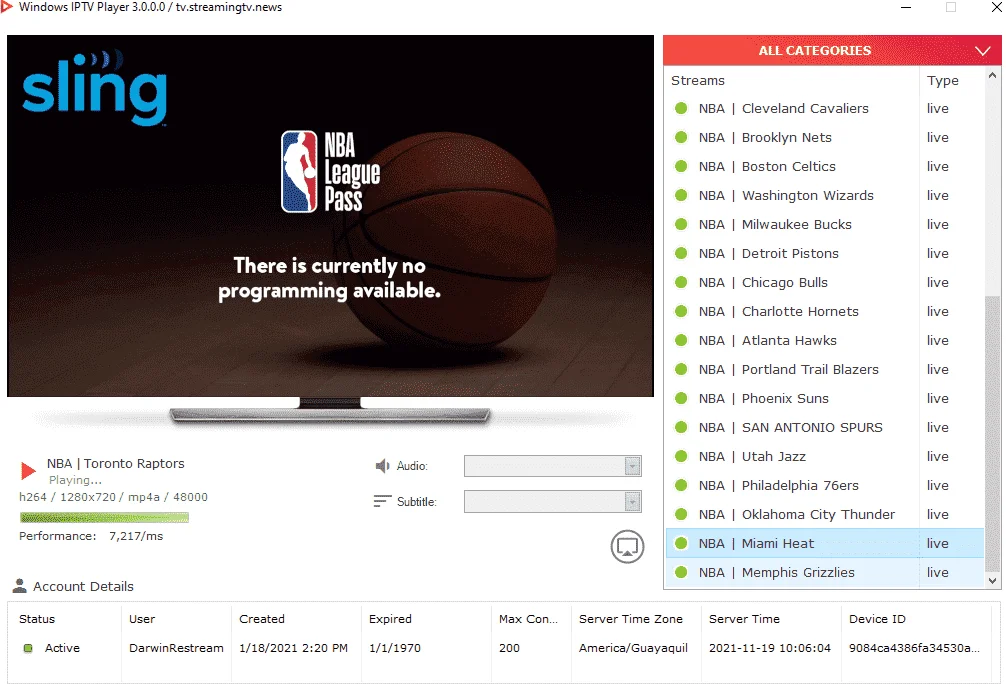Select the NBA | Philadelphia 76ers stream
The width and height of the screenshot is (1006, 691).
point(824,485)
